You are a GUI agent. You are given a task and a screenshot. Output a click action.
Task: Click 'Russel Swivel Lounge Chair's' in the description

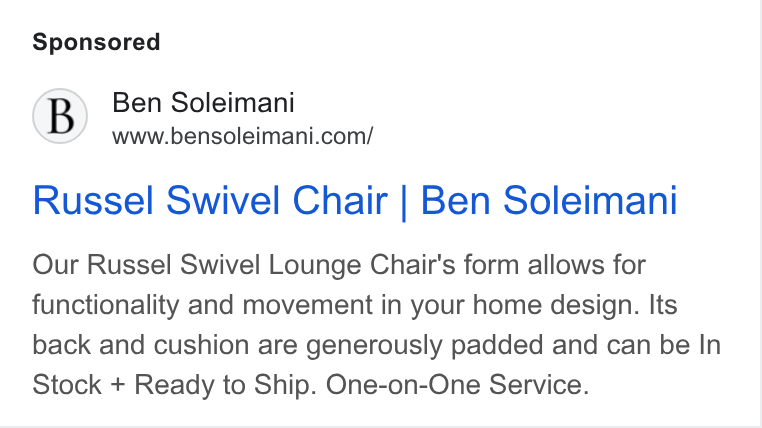click(271, 265)
